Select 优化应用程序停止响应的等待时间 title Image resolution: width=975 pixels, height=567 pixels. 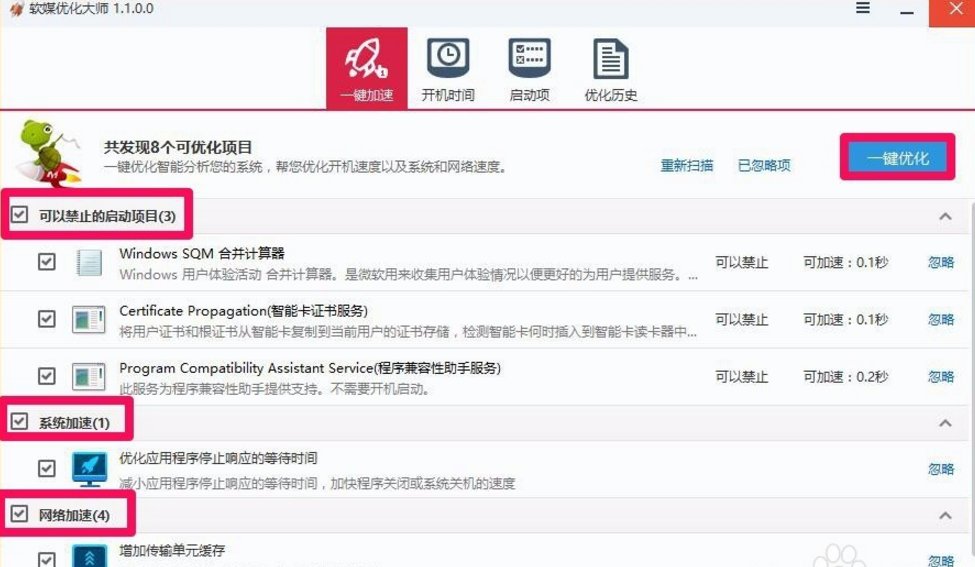218,458
